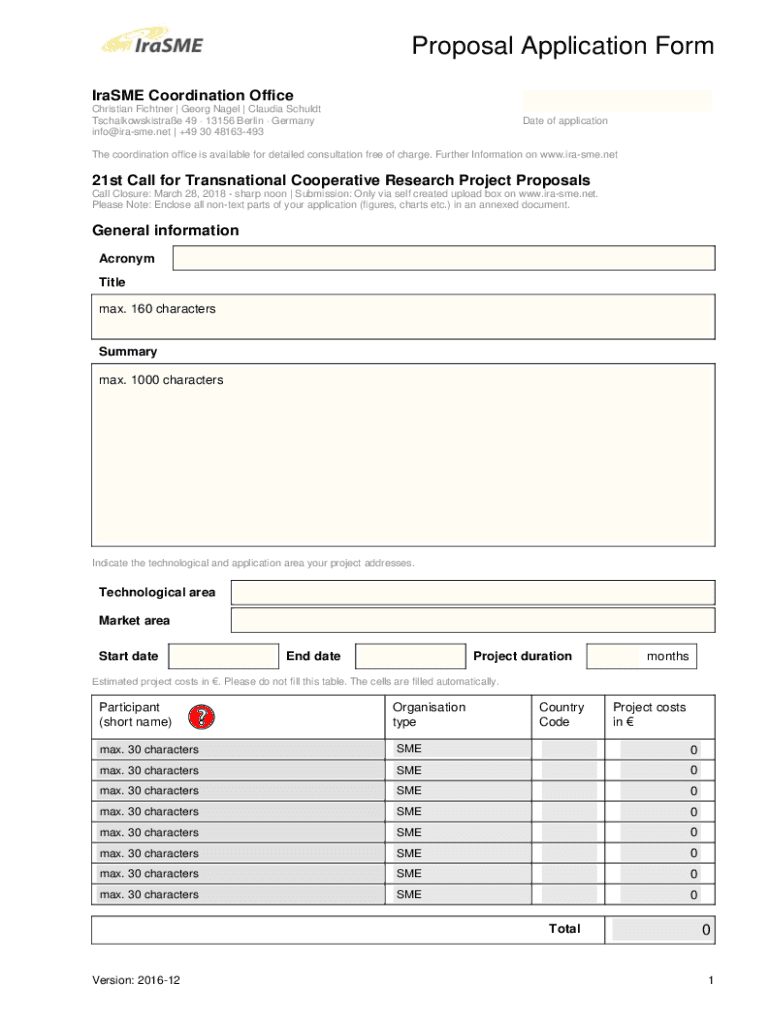Click the red question mark help icon
Image resolution: width=770 pixels, height=1024 pixels.
[201, 716]
